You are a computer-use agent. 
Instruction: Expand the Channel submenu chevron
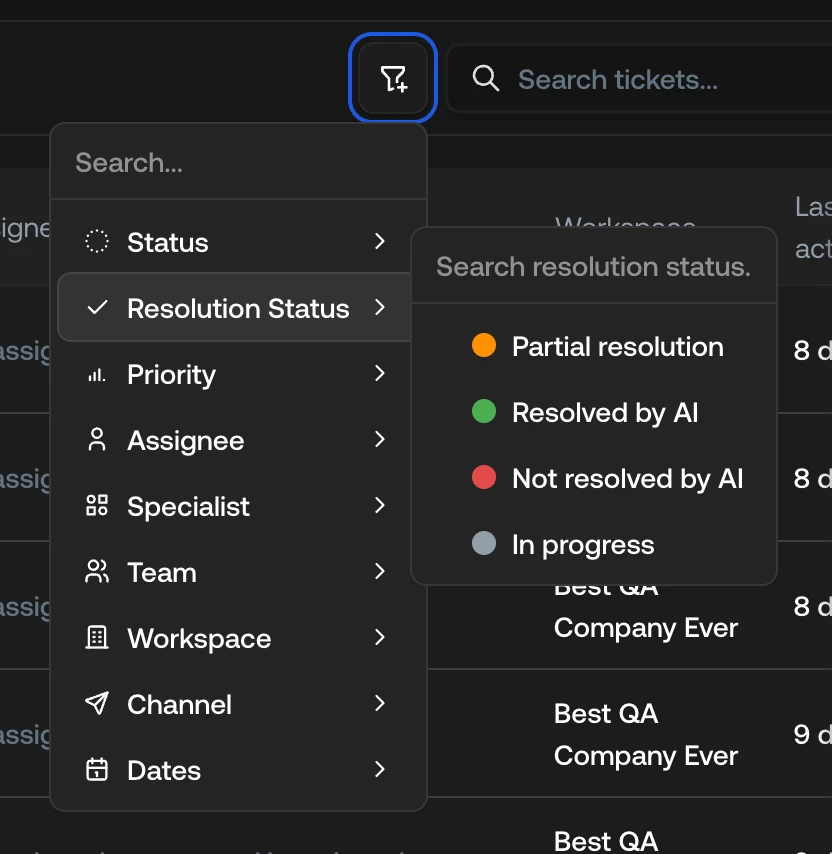[380, 703]
